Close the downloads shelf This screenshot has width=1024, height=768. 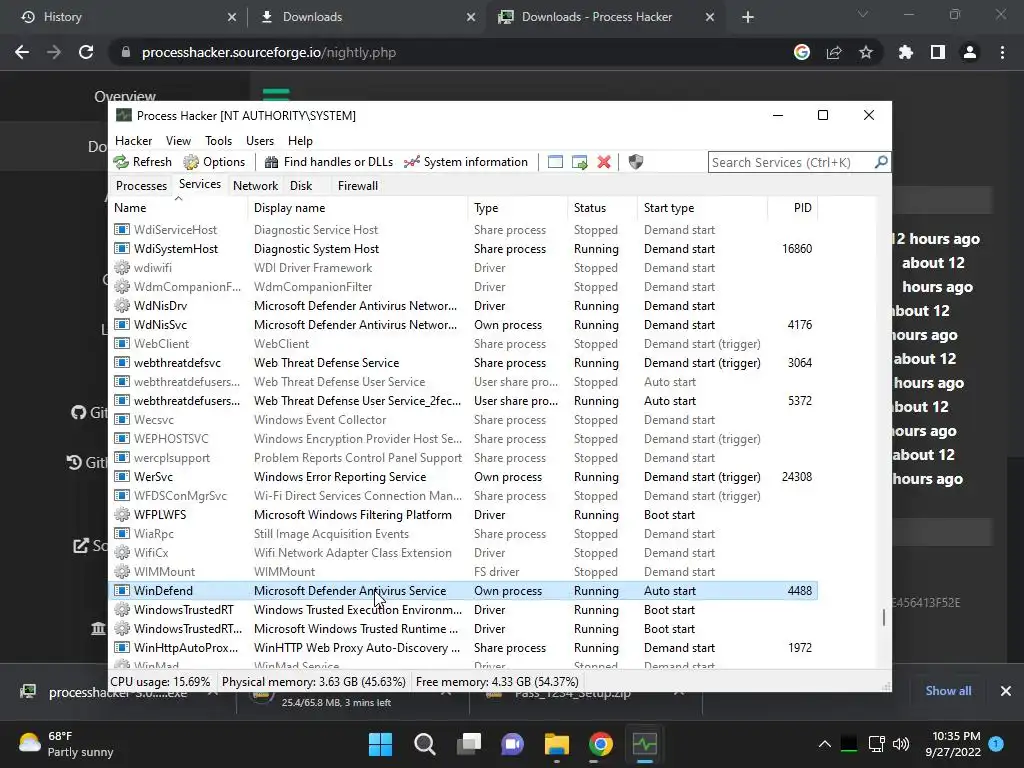click(x=1006, y=691)
